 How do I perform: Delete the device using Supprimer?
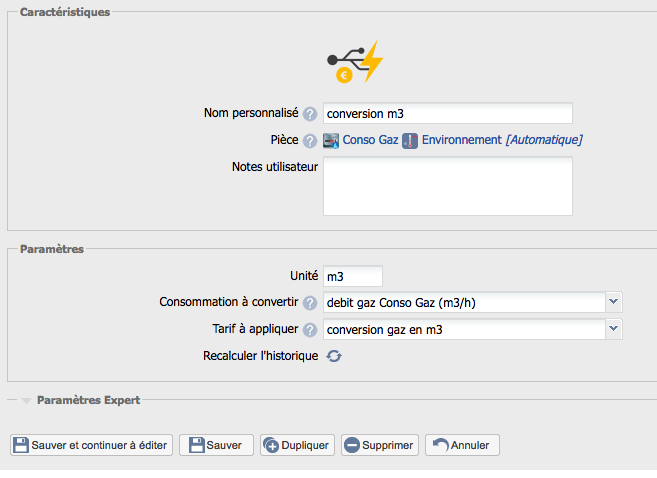378,445
